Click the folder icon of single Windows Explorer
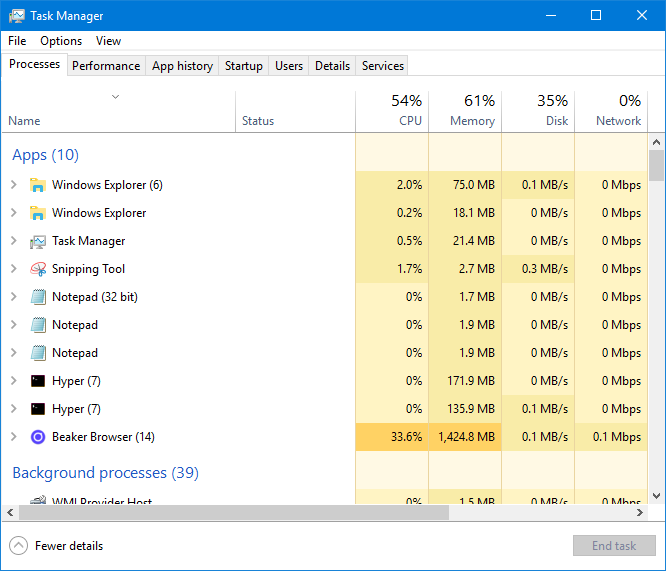Image resolution: width=666 pixels, height=571 pixels. click(x=38, y=213)
